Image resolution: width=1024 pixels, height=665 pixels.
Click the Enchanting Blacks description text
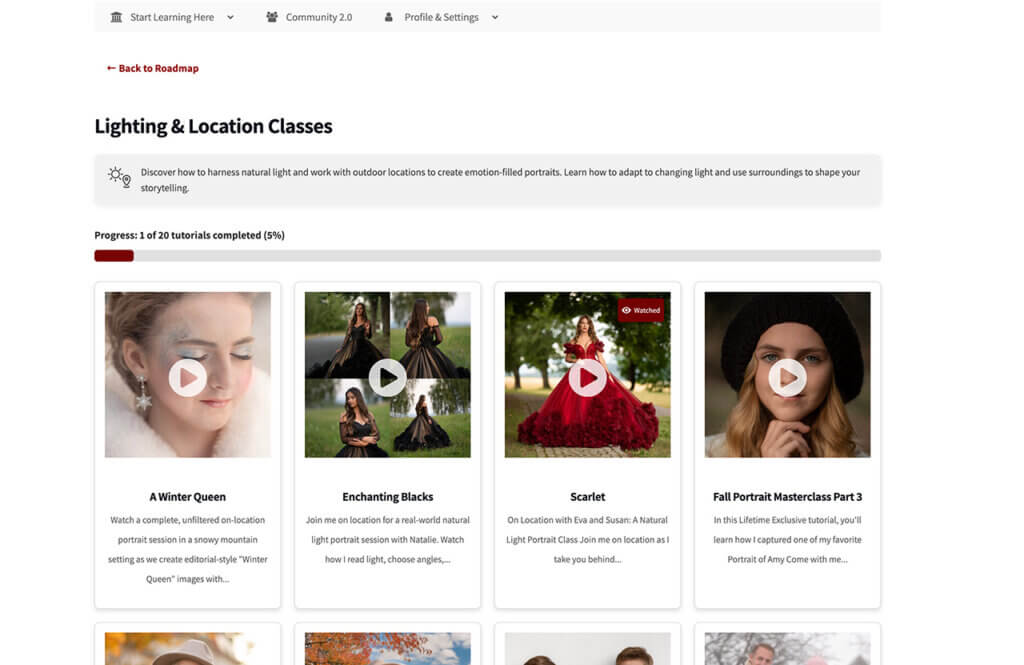click(x=387, y=540)
